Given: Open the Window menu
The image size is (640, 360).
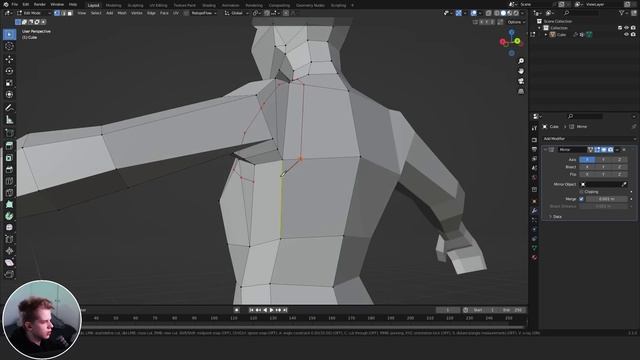Looking at the screenshot, I should pos(57,4).
